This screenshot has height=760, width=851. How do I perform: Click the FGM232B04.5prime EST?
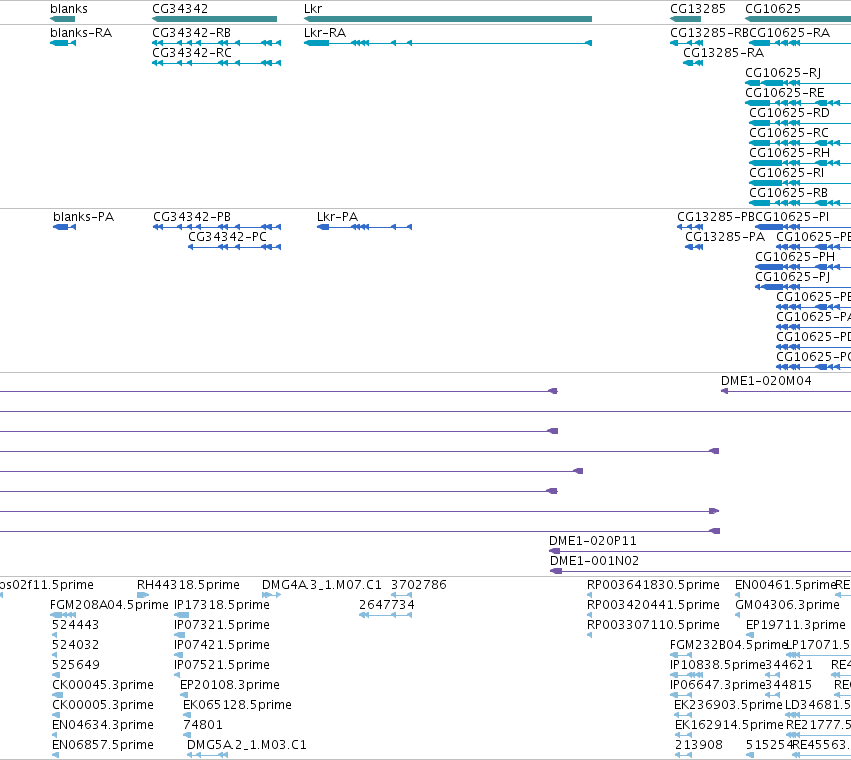point(681,655)
